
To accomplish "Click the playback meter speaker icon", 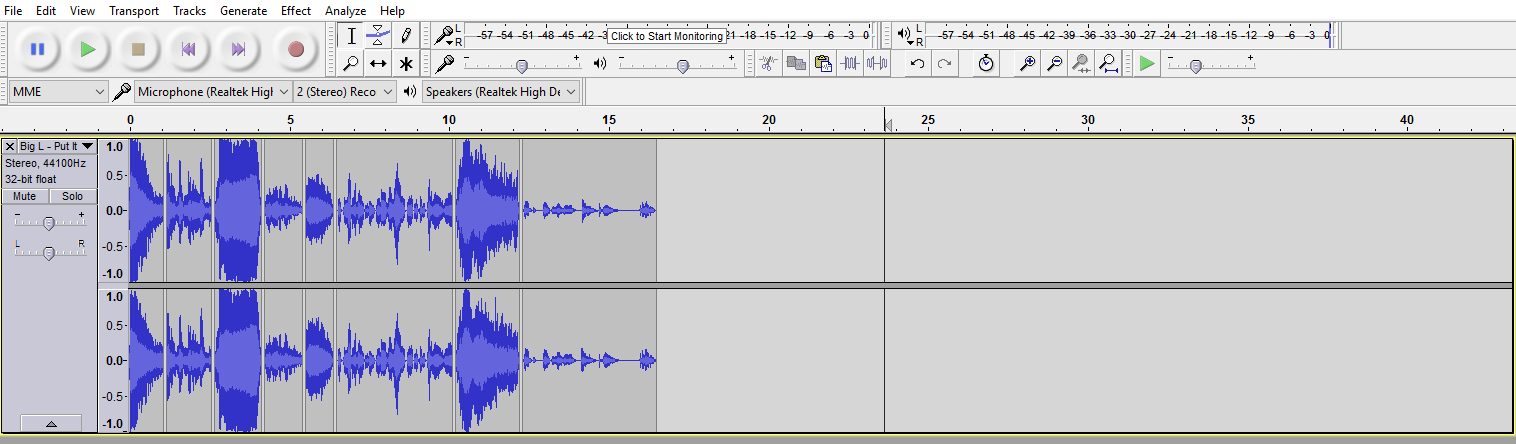I will (904, 35).
